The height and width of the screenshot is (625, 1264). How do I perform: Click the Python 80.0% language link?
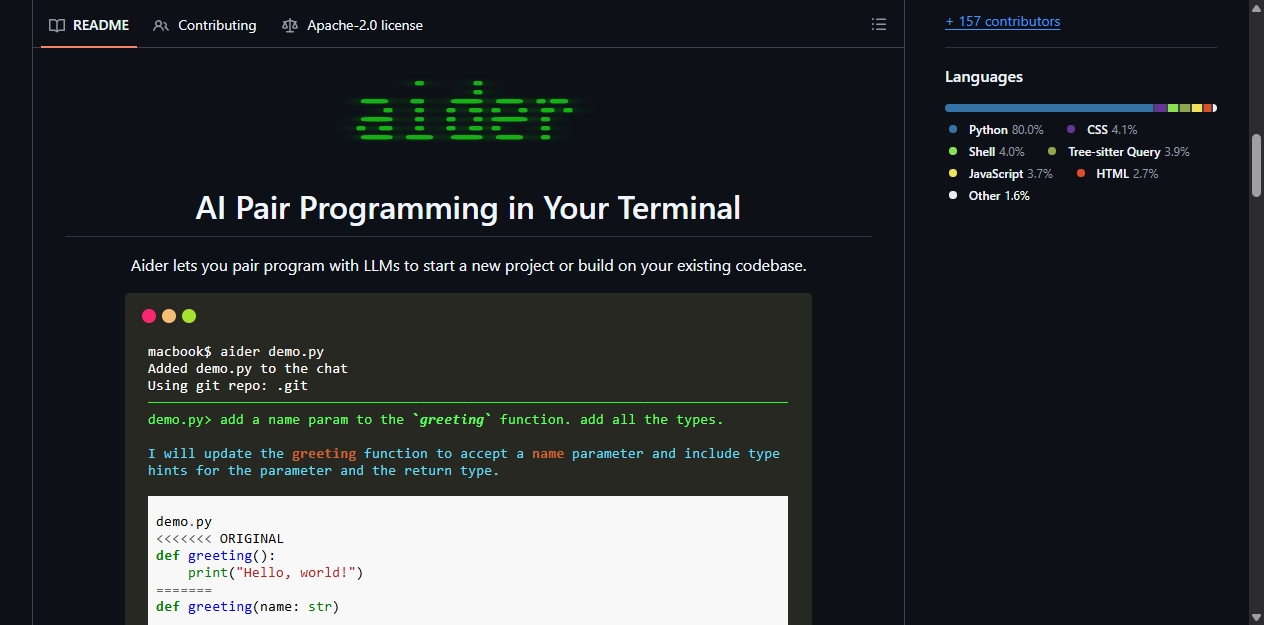pyautogui.click(x=996, y=130)
